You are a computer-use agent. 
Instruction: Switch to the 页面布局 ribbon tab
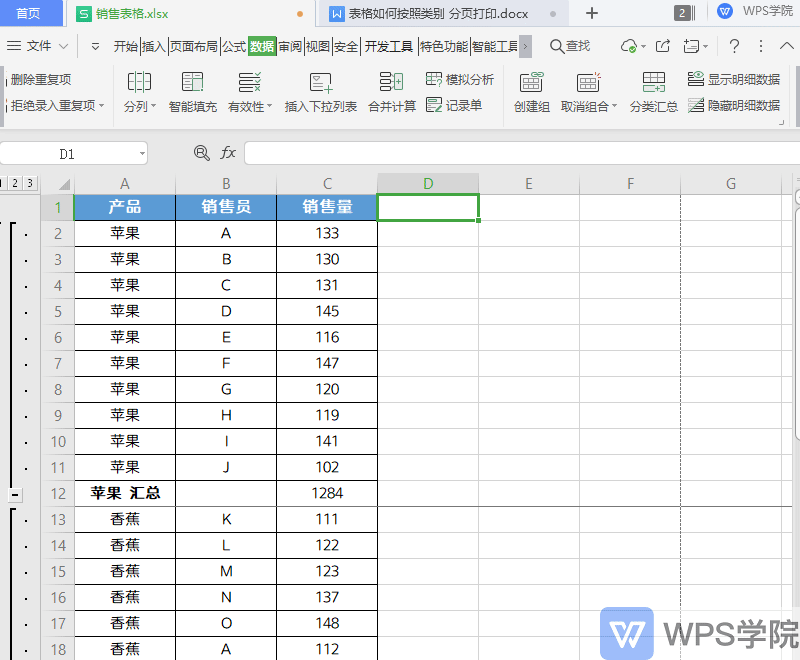pos(193,46)
